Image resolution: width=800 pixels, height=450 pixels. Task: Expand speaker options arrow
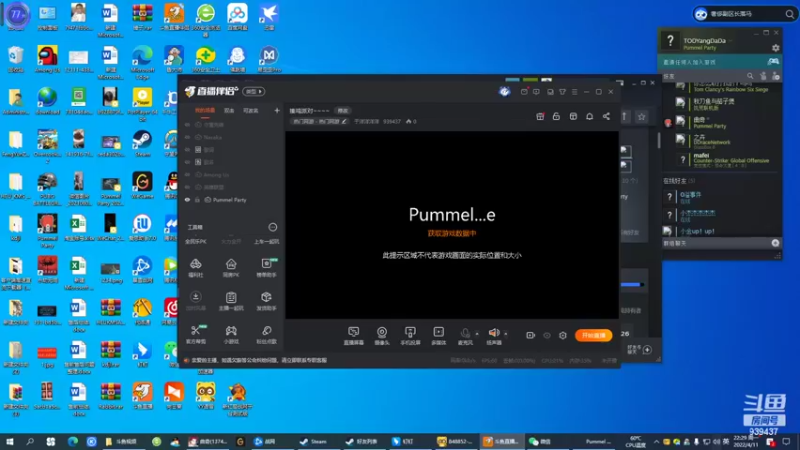506,334
